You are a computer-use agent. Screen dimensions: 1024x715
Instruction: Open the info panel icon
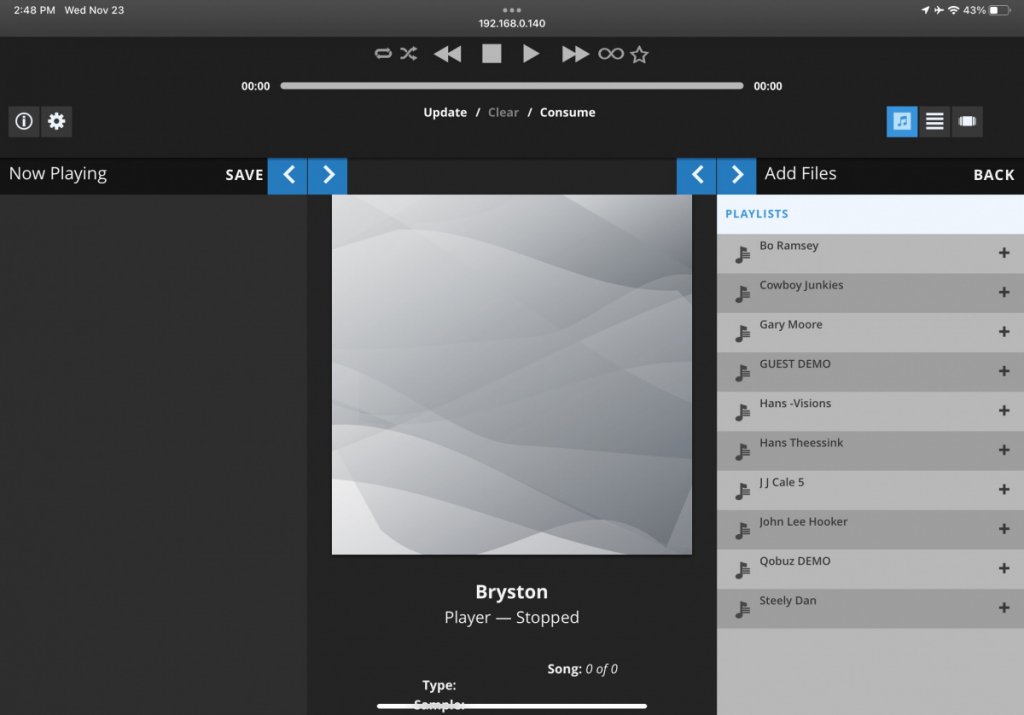(x=24, y=121)
